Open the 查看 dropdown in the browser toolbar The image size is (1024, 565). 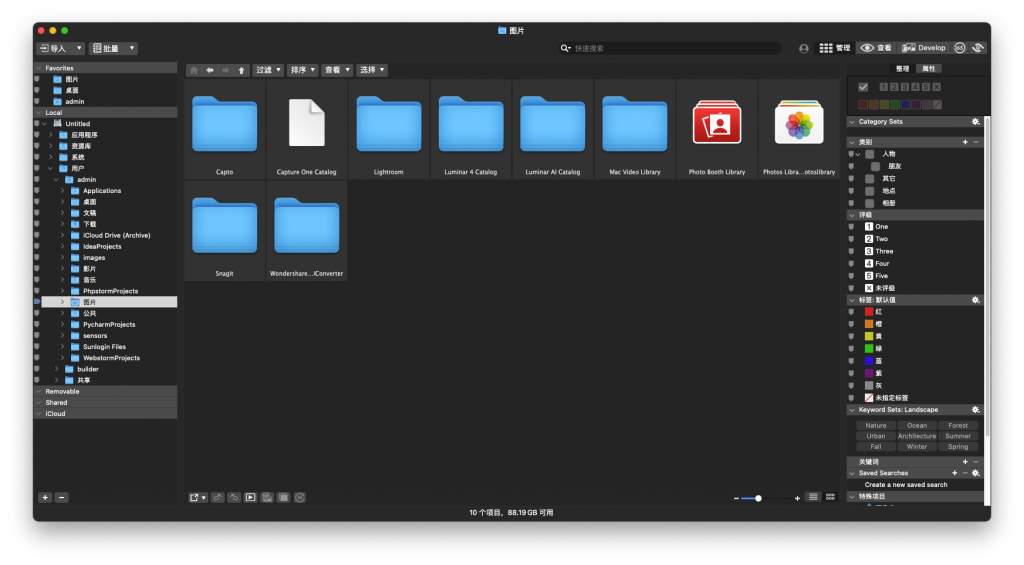coord(337,70)
